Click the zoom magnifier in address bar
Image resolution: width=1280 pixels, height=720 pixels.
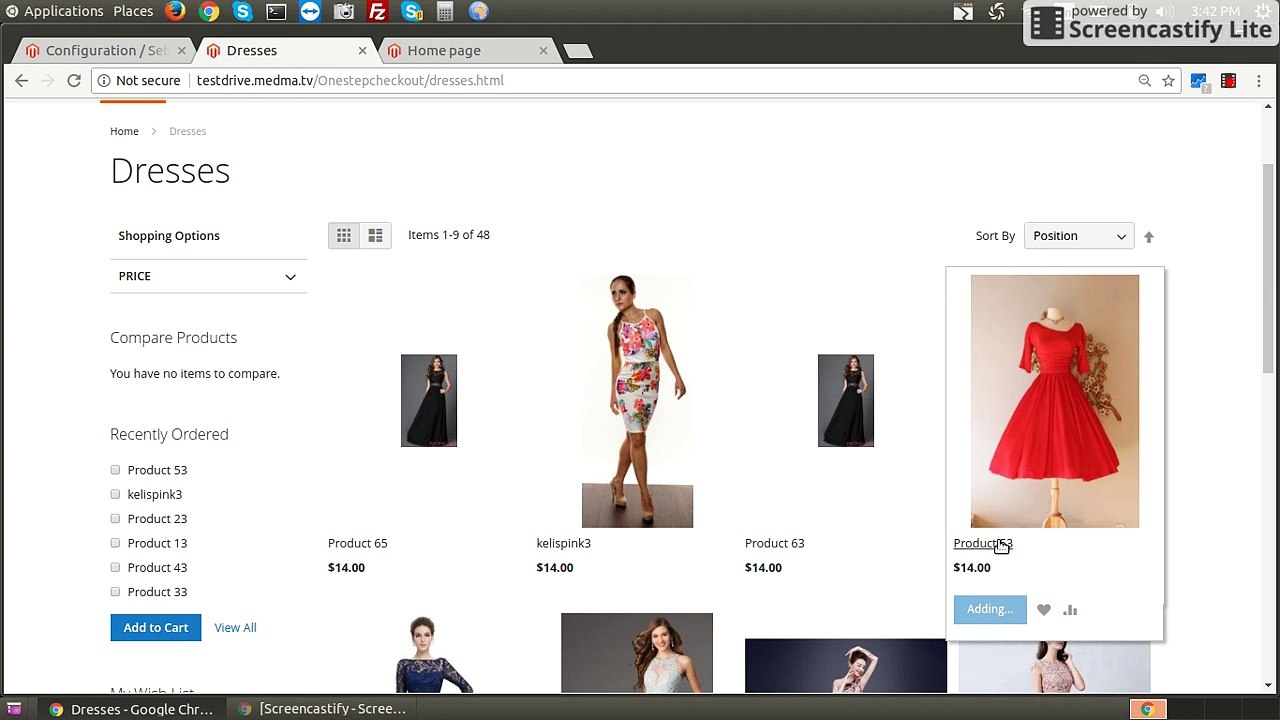tap(1145, 80)
